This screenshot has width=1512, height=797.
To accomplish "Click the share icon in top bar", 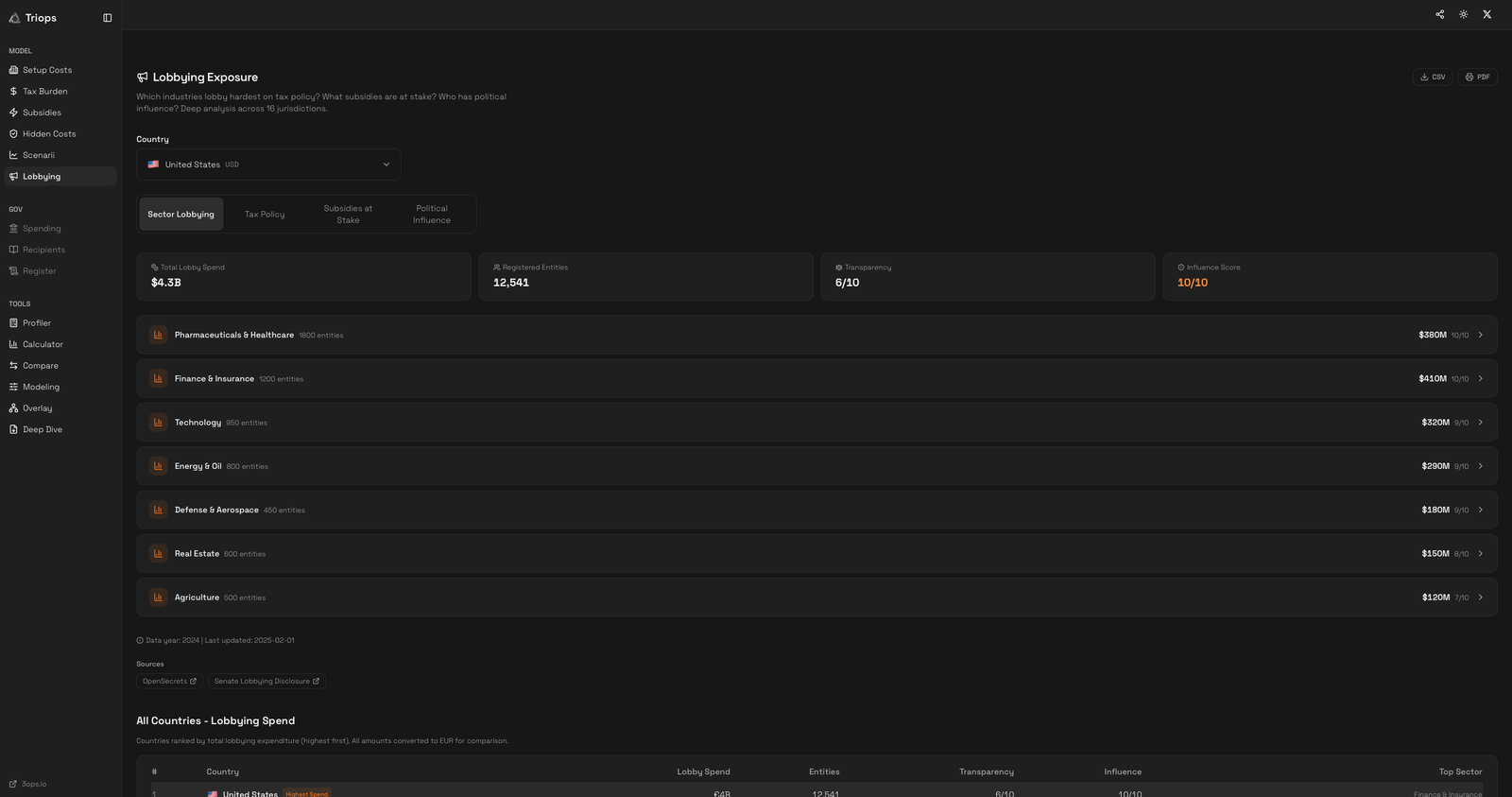I will (x=1439, y=14).
